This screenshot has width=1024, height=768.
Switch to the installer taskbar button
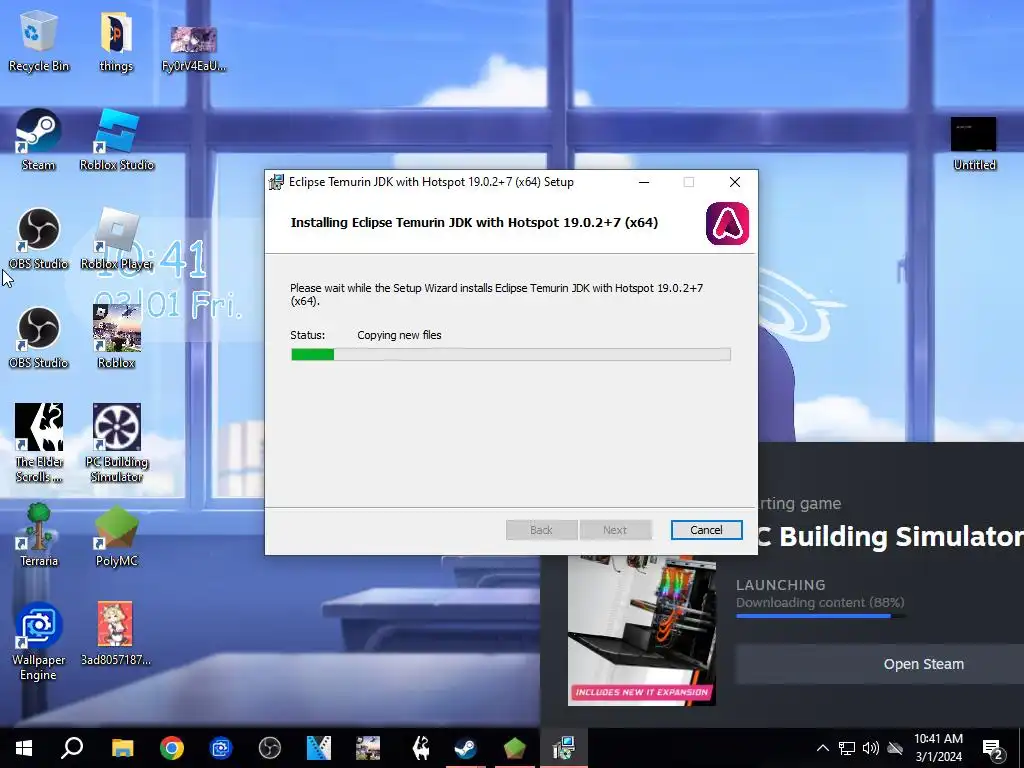point(564,748)
